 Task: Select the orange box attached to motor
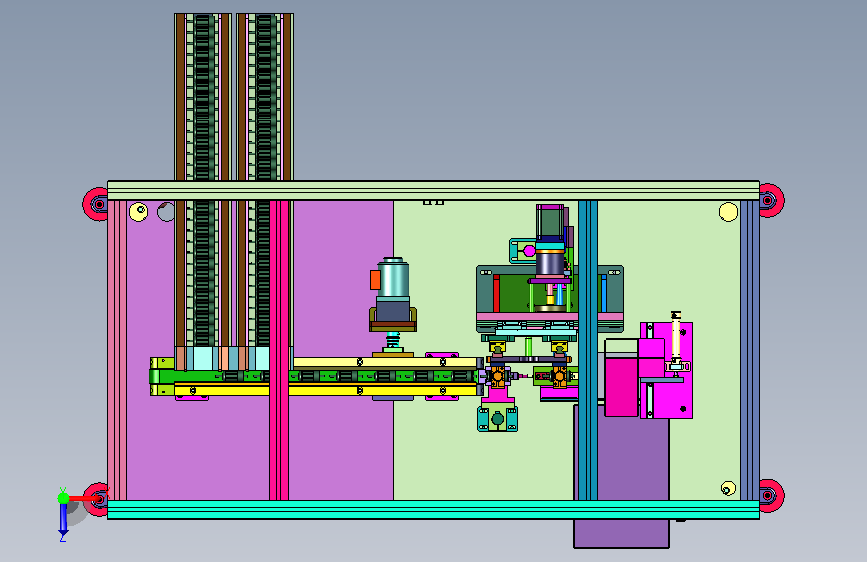pos(375,280)
